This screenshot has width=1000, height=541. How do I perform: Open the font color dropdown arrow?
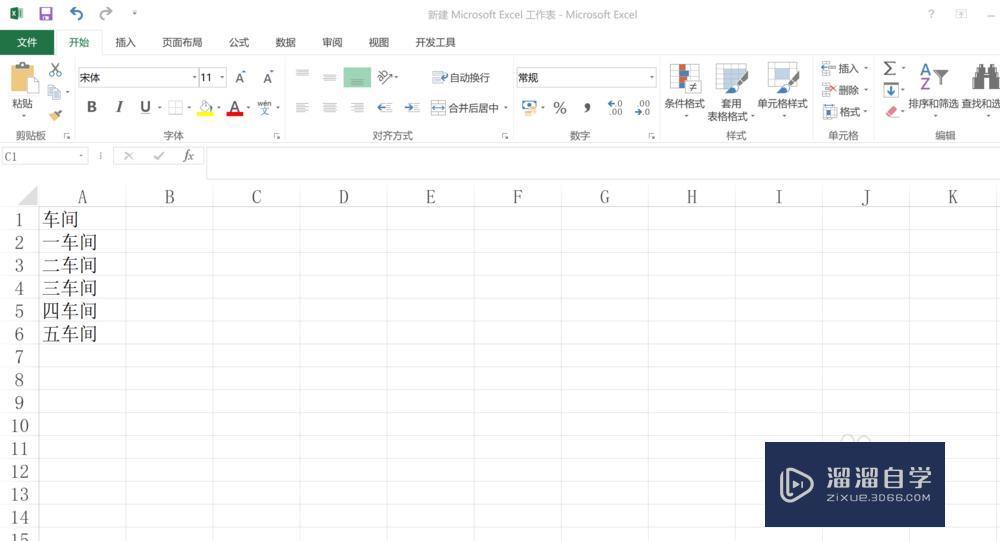coord(248,108)
